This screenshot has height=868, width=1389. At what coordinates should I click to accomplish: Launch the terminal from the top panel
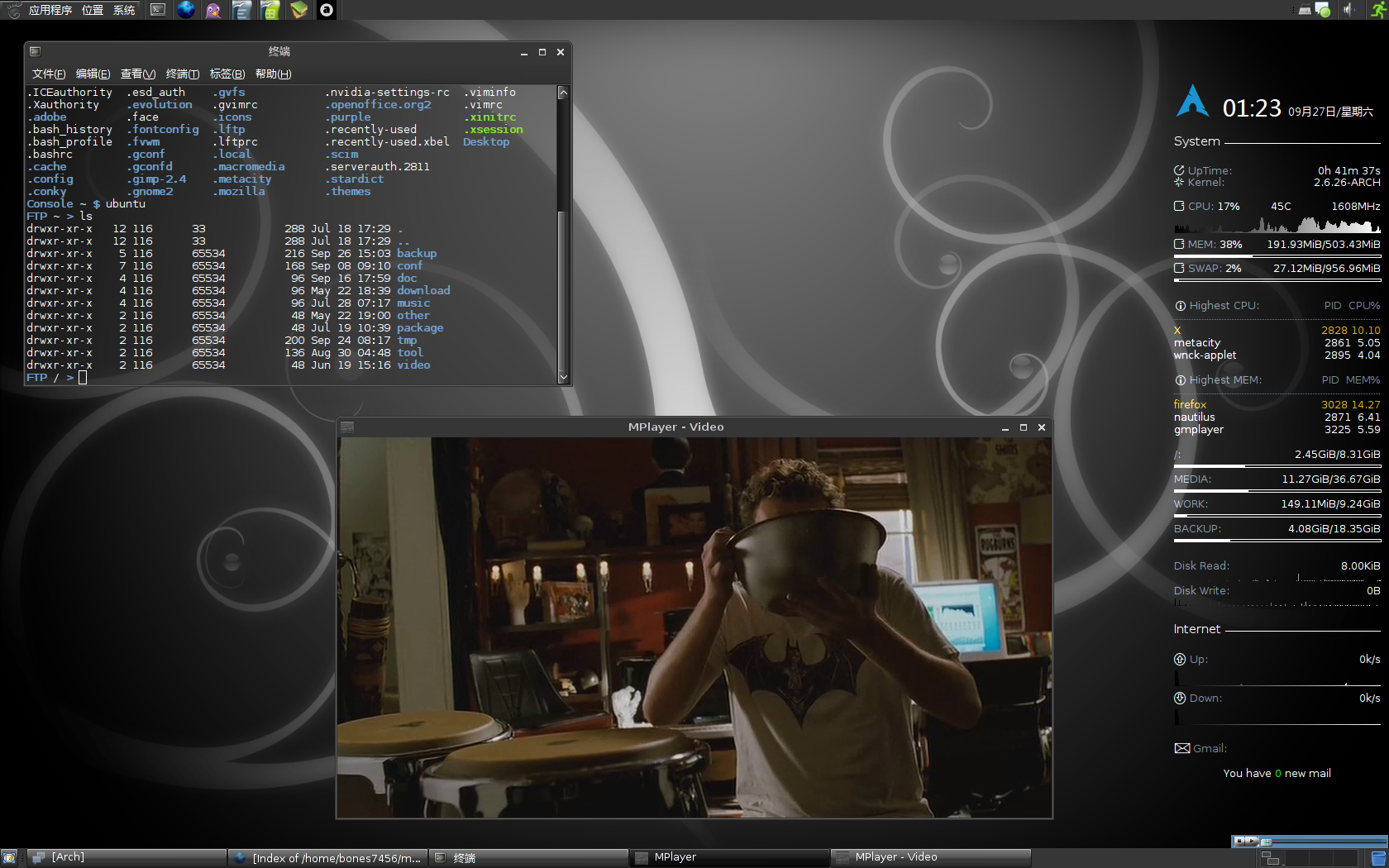coord(158,10)
